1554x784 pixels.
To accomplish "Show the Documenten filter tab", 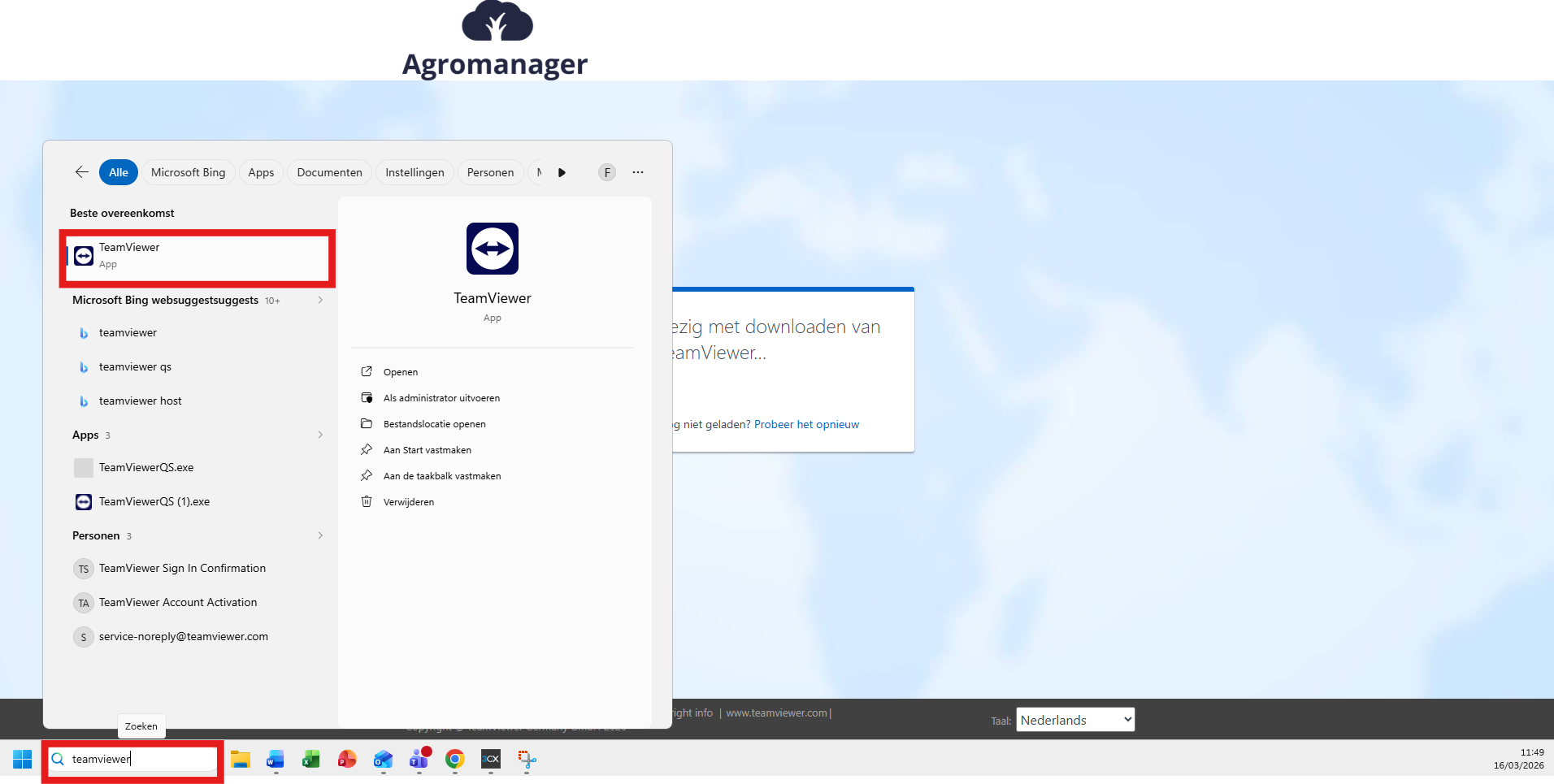I will (330, 172).
